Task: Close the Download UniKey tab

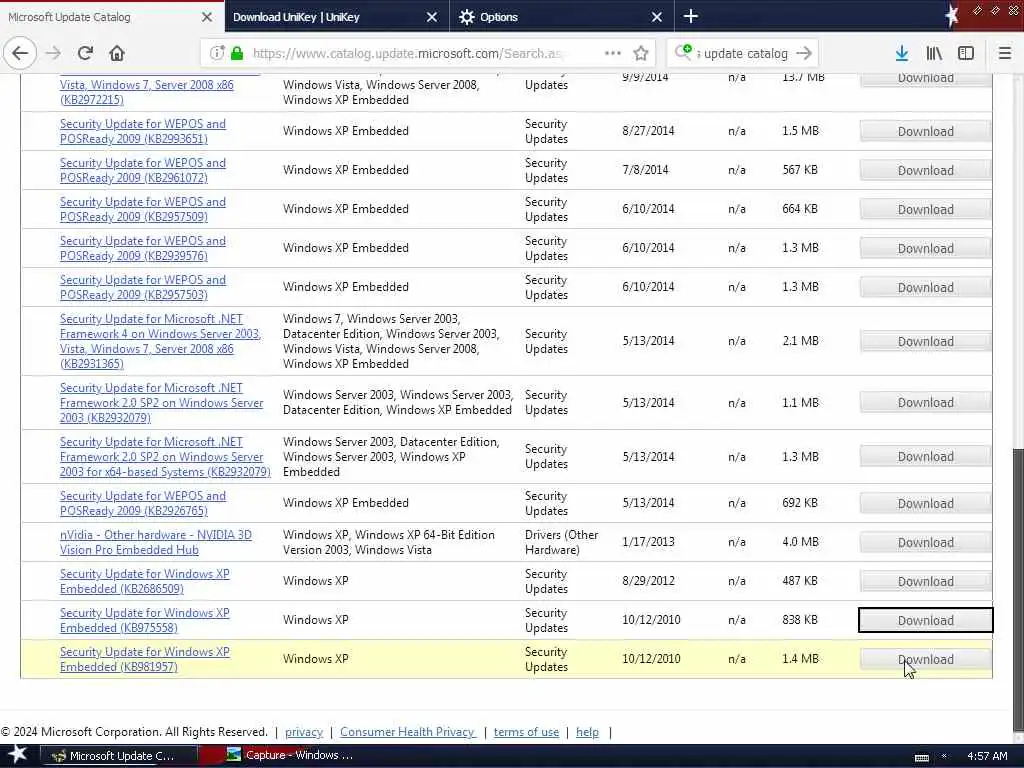Action: click(x=432, y=17)
